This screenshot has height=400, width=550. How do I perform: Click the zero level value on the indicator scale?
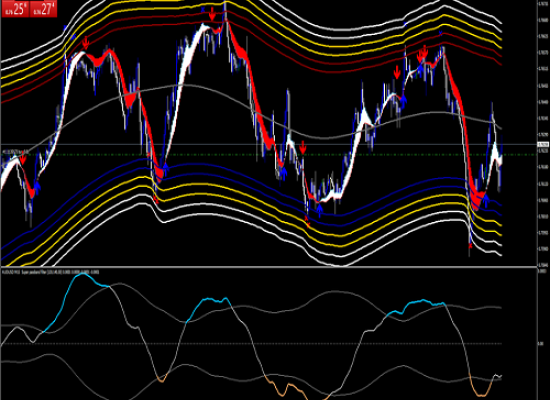point(541,344)
